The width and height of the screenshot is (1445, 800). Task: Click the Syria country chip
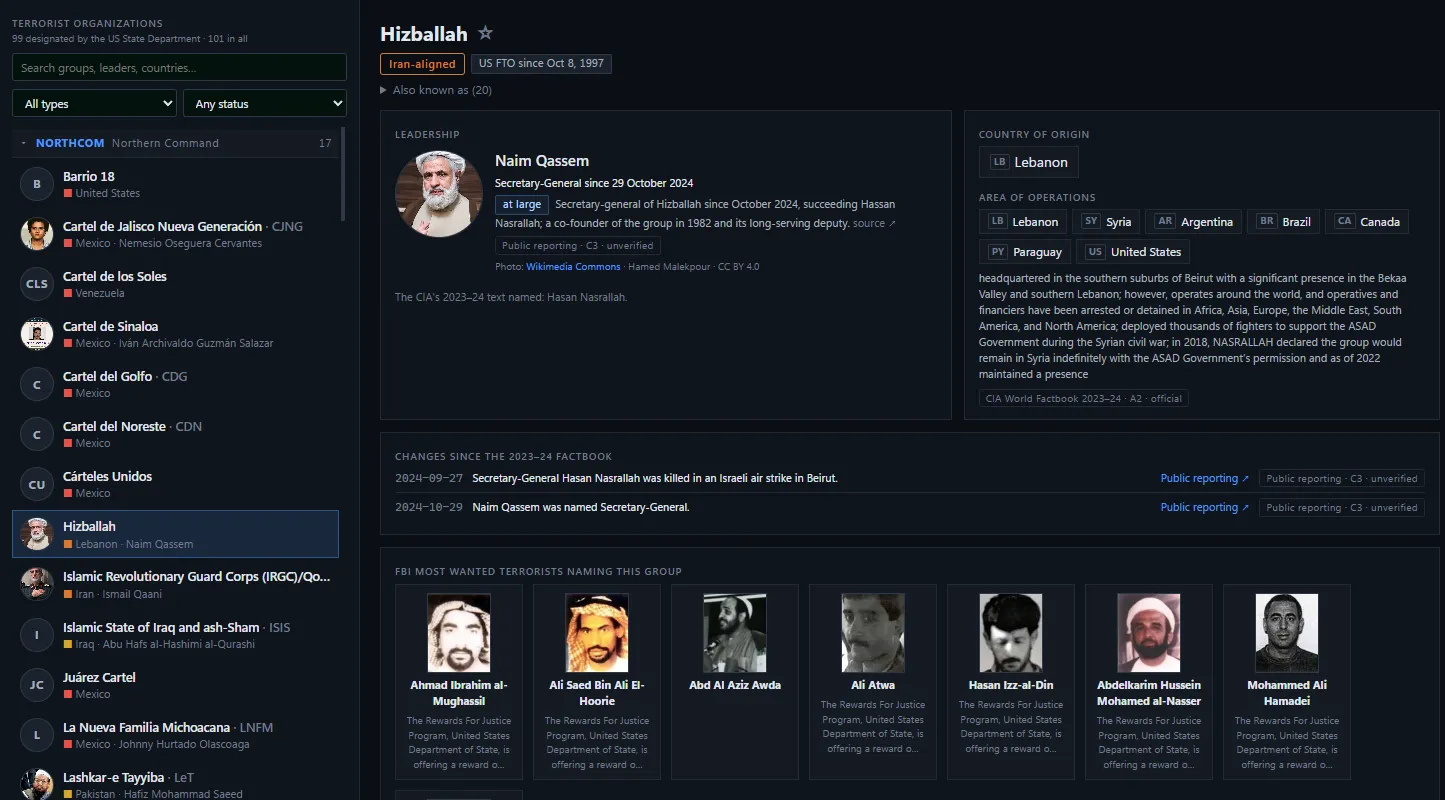(x=1108, y=222)
